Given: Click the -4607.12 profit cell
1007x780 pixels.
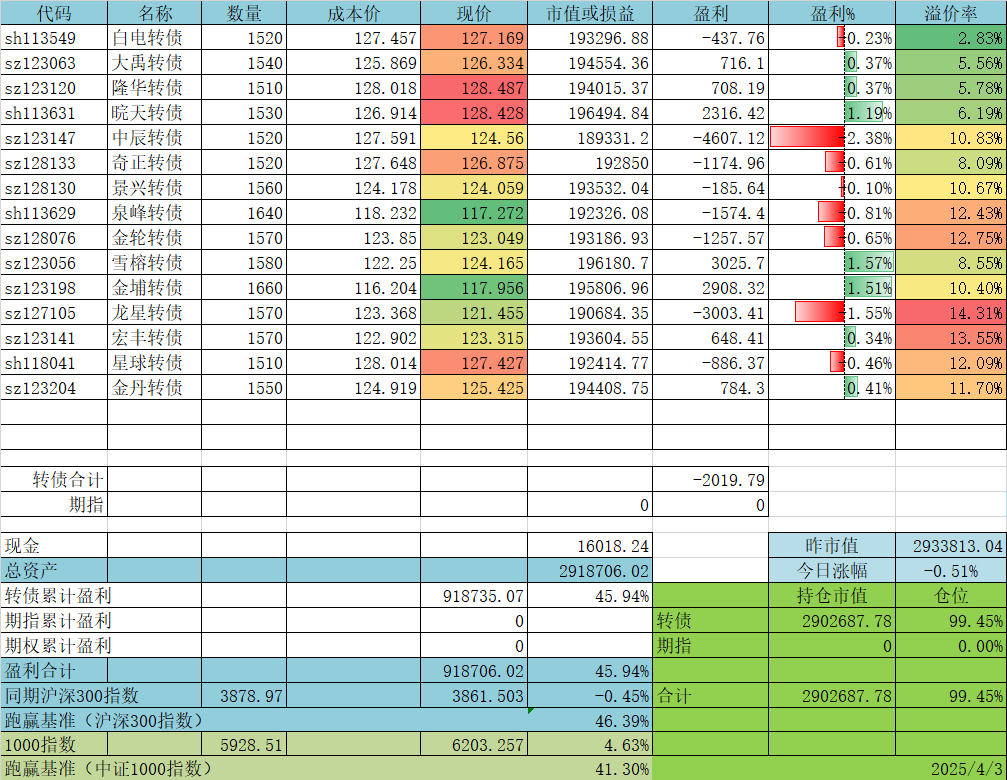Looking at the screenshot, I should point(710,138).
